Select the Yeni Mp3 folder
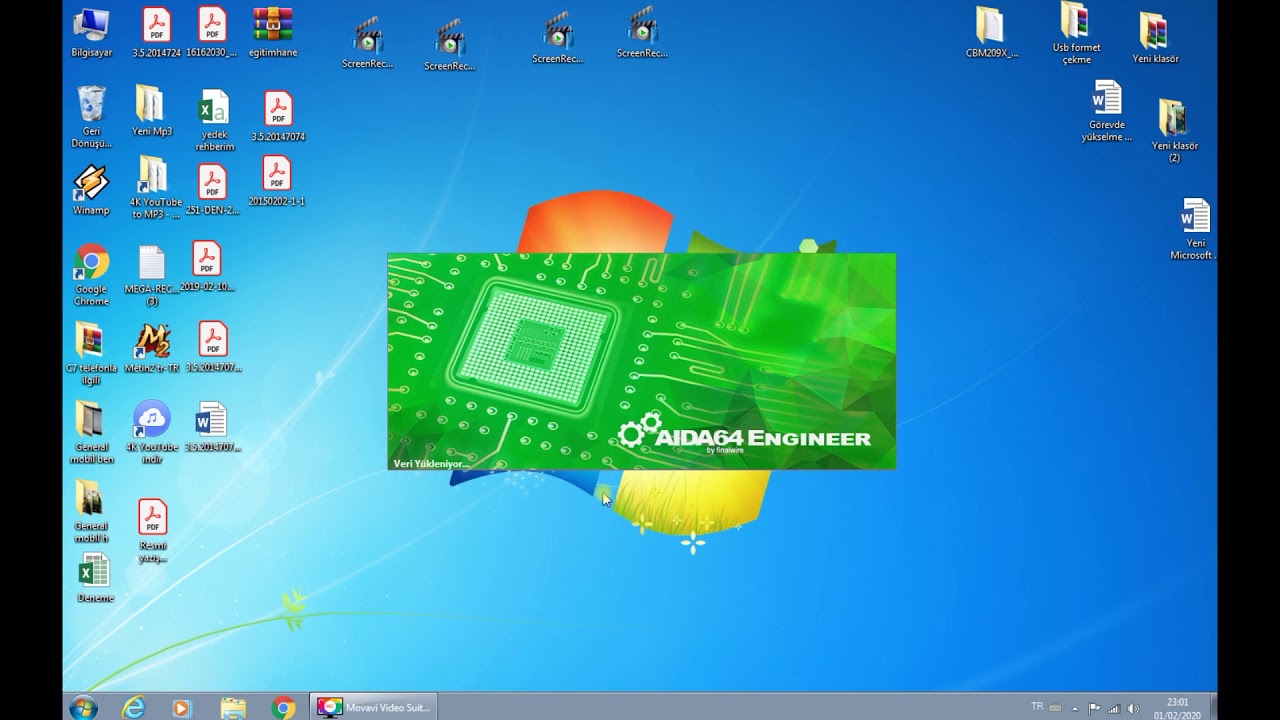 pos(151,111)
